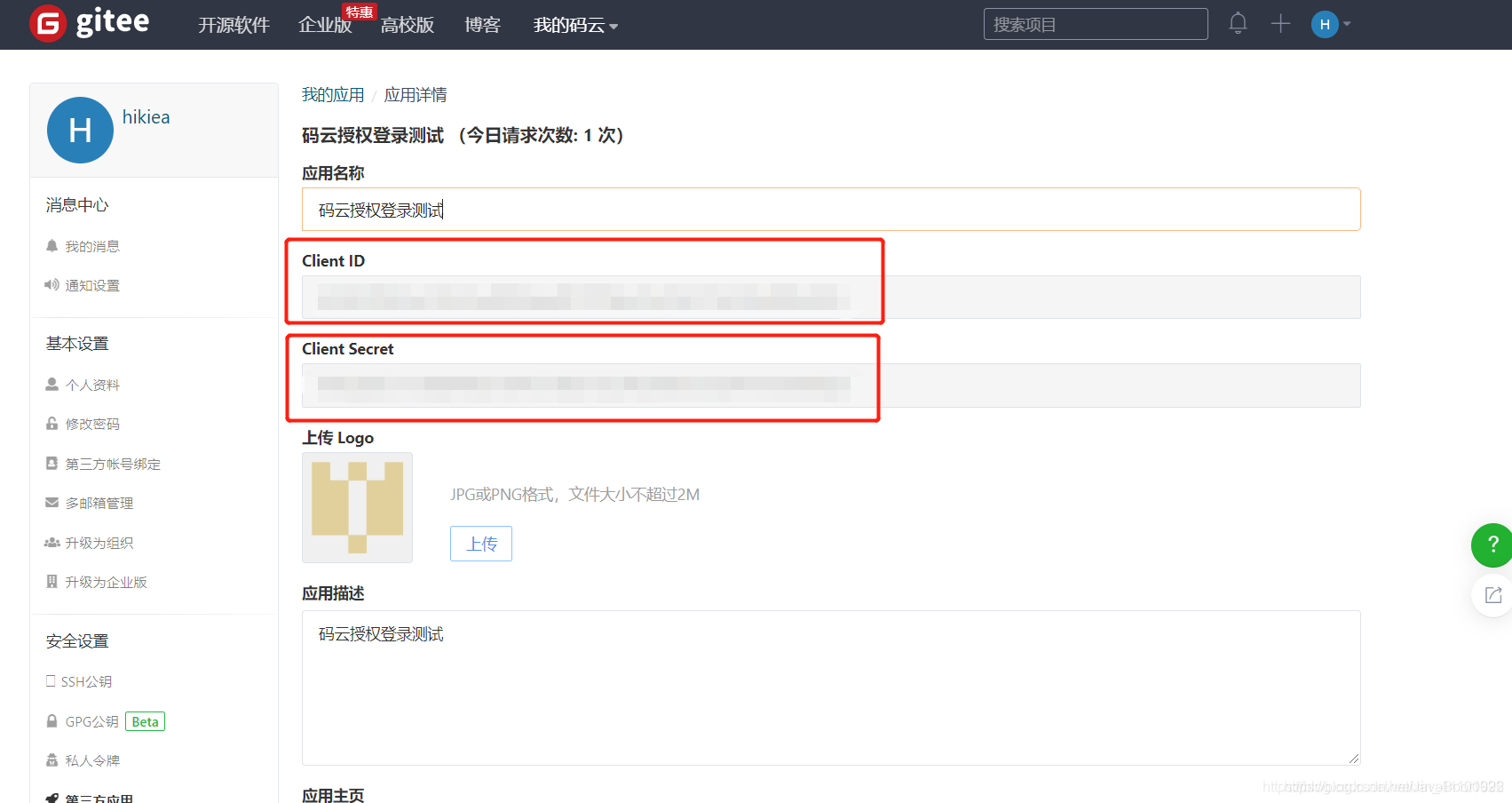Click into the 应用名称 input field
1512x803 pixels.
pos(831,210)
